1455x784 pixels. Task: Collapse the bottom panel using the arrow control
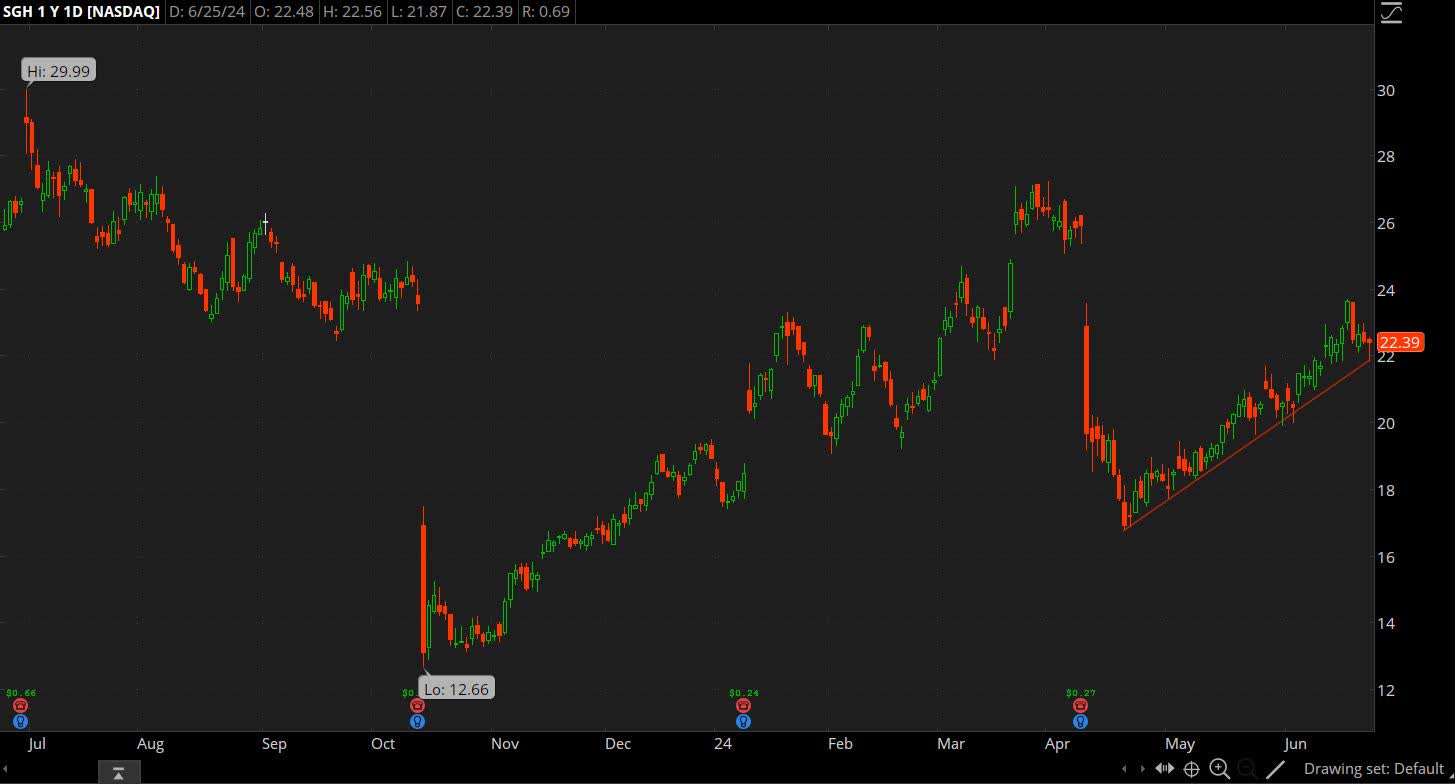click(117, 773)
